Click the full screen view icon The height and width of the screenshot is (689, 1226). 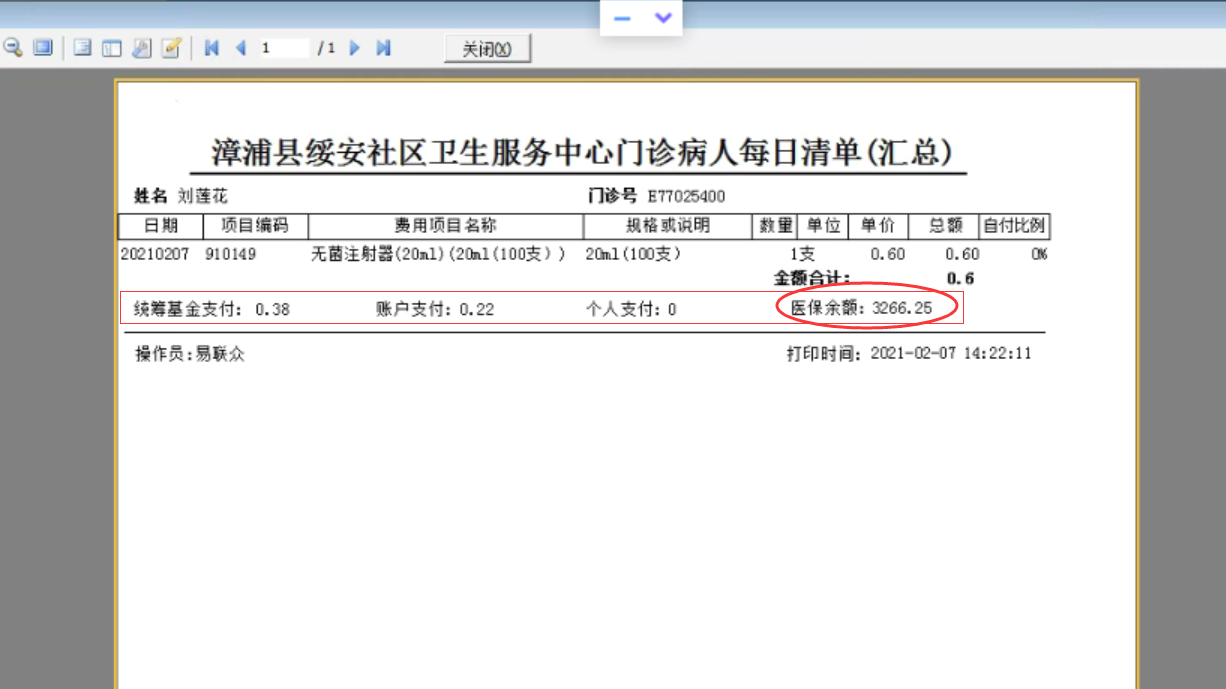(x=42, y=48)
